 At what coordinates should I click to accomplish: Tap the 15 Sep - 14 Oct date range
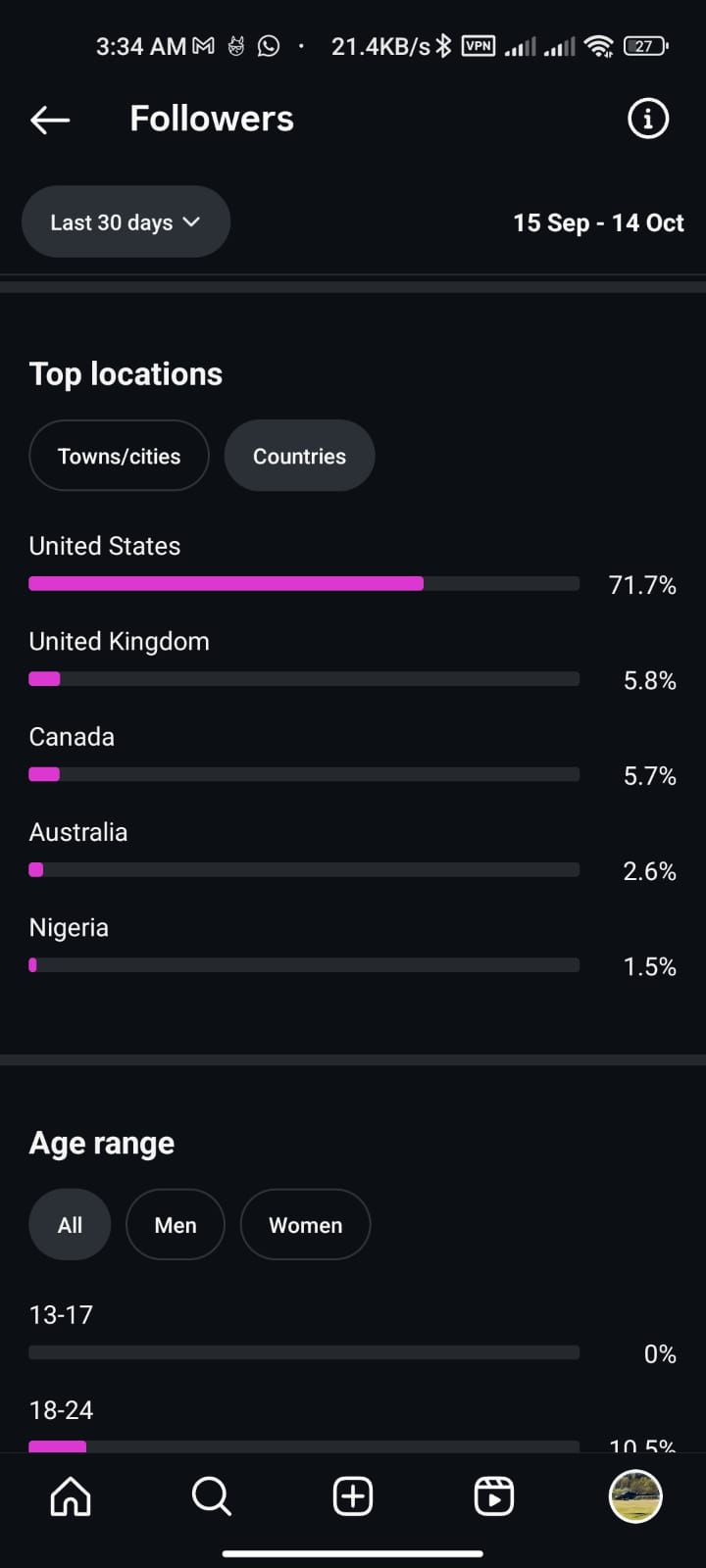598,223
